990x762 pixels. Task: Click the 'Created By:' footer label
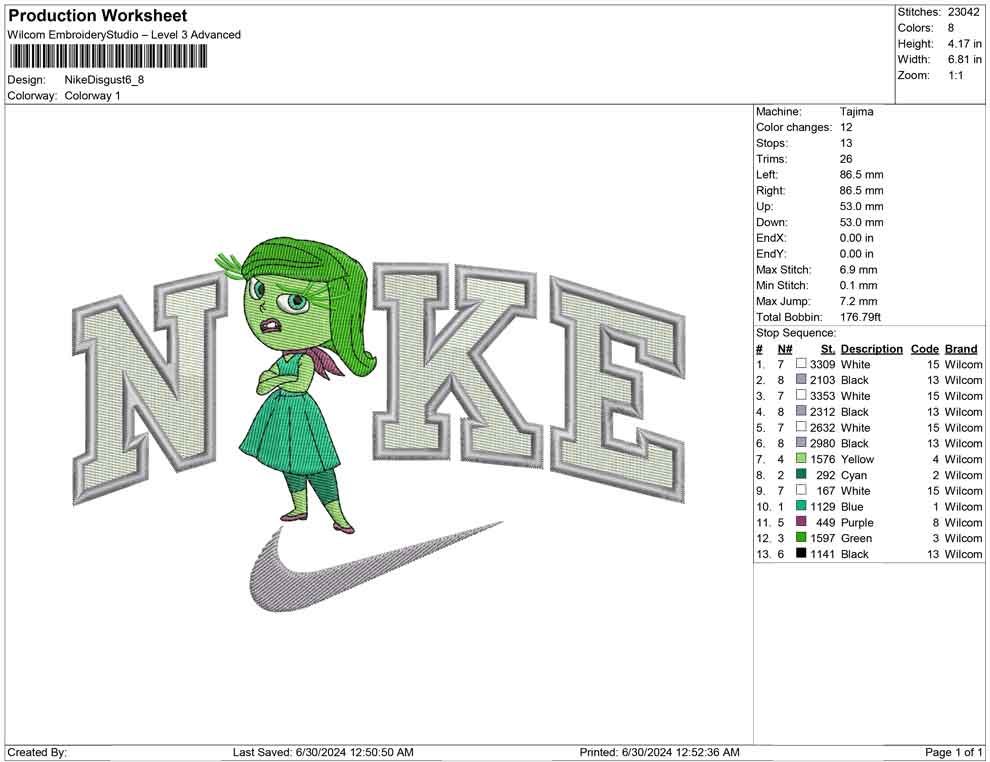click(37, 752)
